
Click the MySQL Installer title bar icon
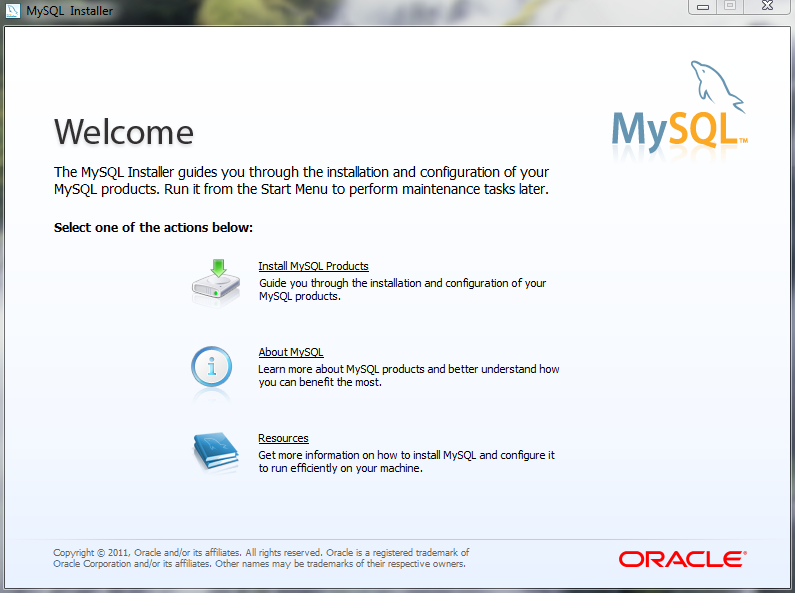(12, 10)
